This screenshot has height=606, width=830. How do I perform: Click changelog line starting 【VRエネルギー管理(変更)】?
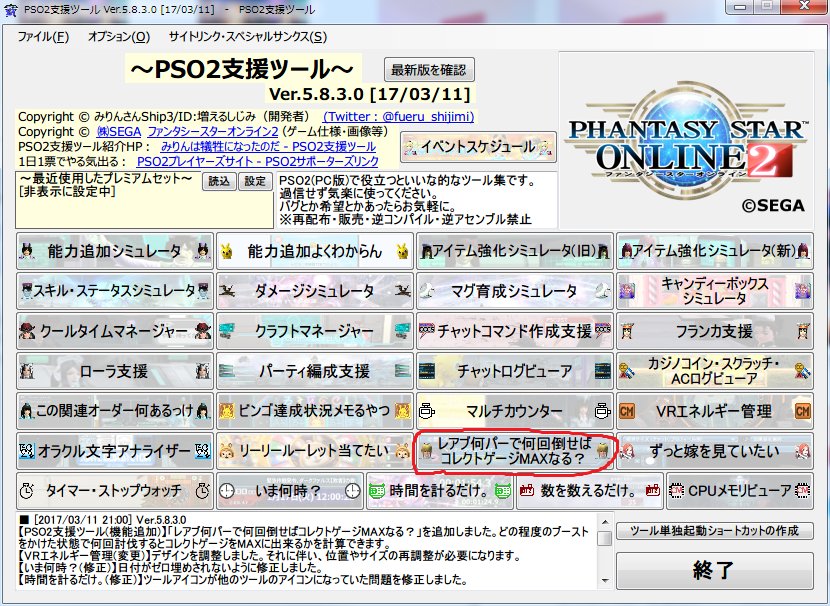point(269,556)
